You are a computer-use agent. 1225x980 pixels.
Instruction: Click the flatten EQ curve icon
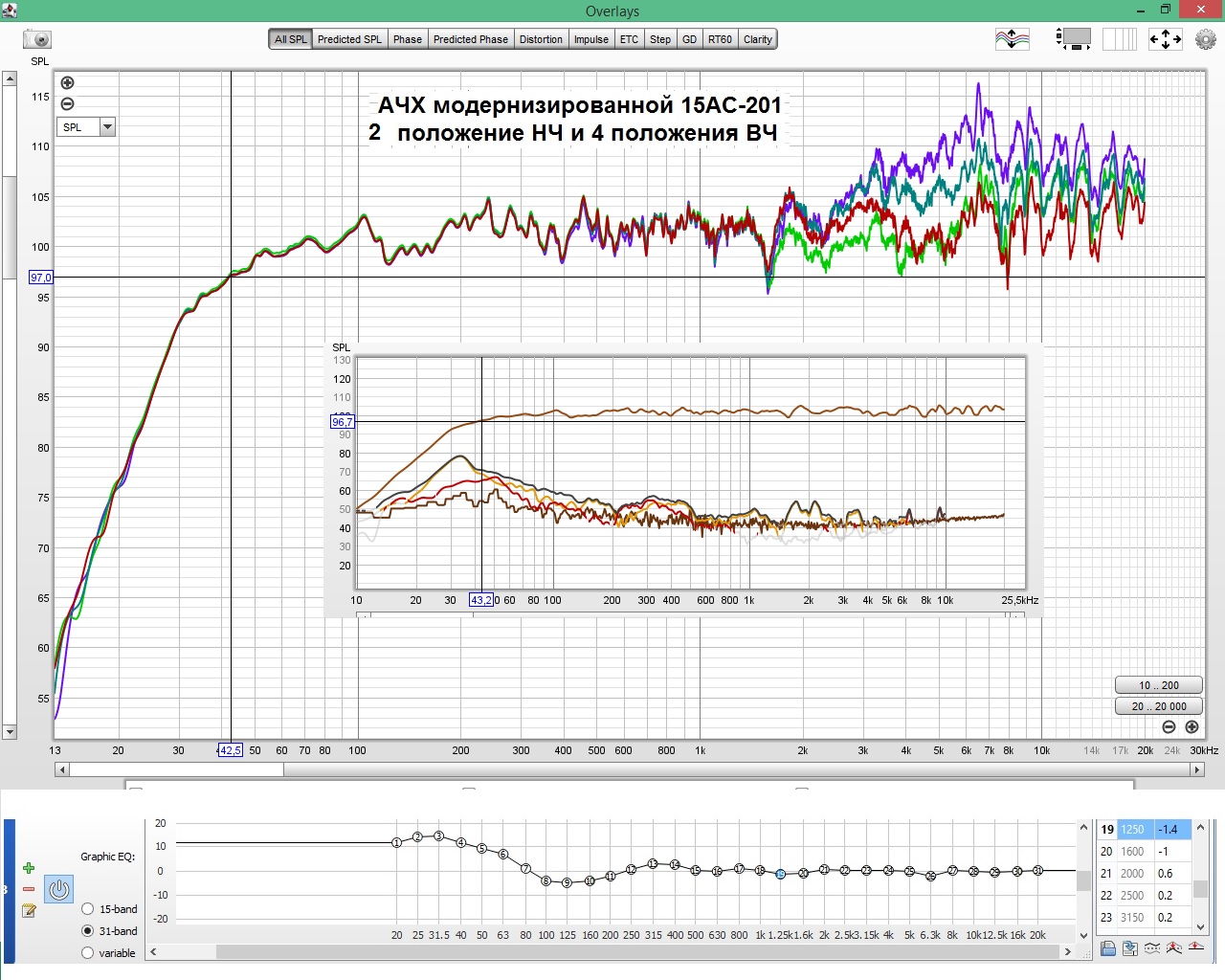coord(1151,948)
